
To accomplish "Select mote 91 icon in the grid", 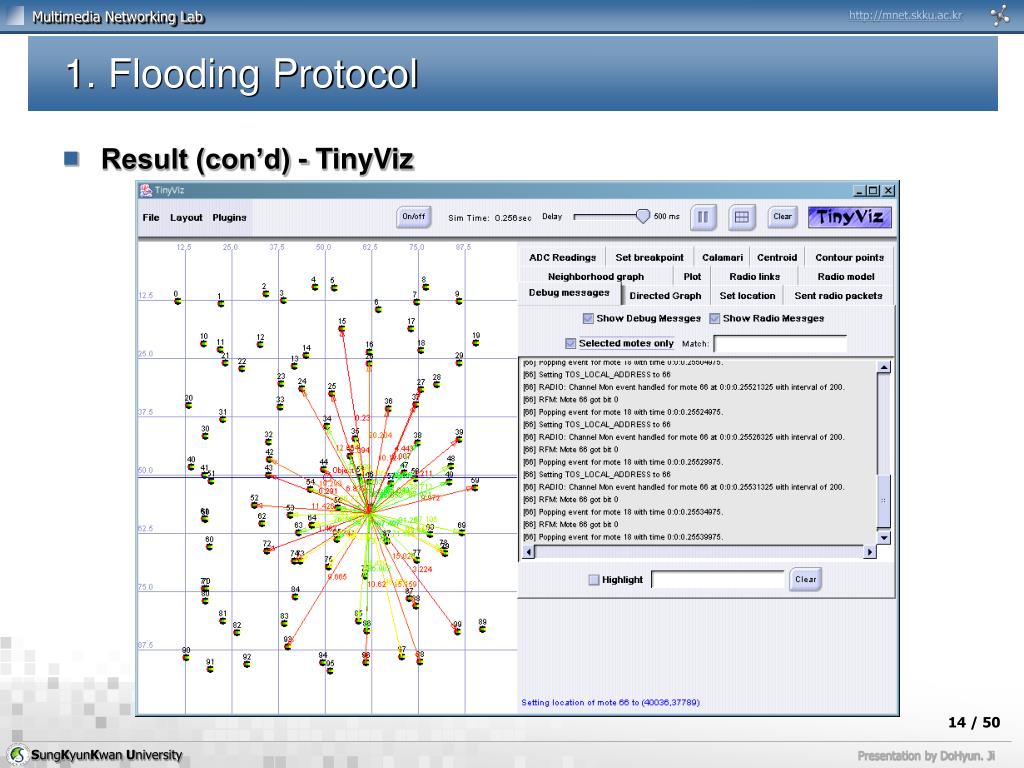I will pyautogui.click(x=210, y=669).
